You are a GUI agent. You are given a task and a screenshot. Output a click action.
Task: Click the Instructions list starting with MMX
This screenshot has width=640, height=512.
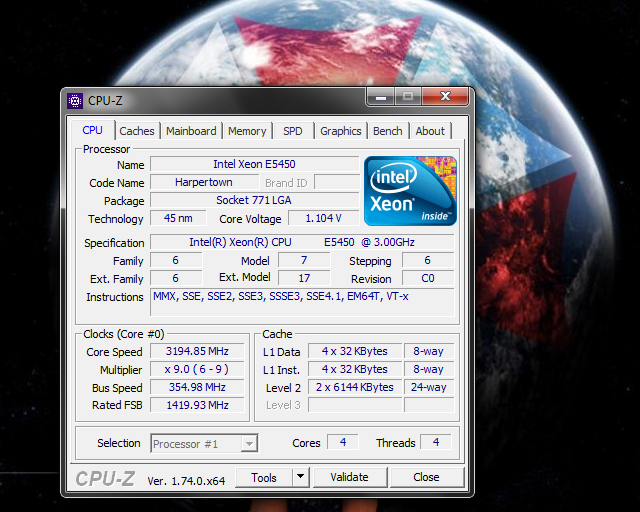point(302,302)
